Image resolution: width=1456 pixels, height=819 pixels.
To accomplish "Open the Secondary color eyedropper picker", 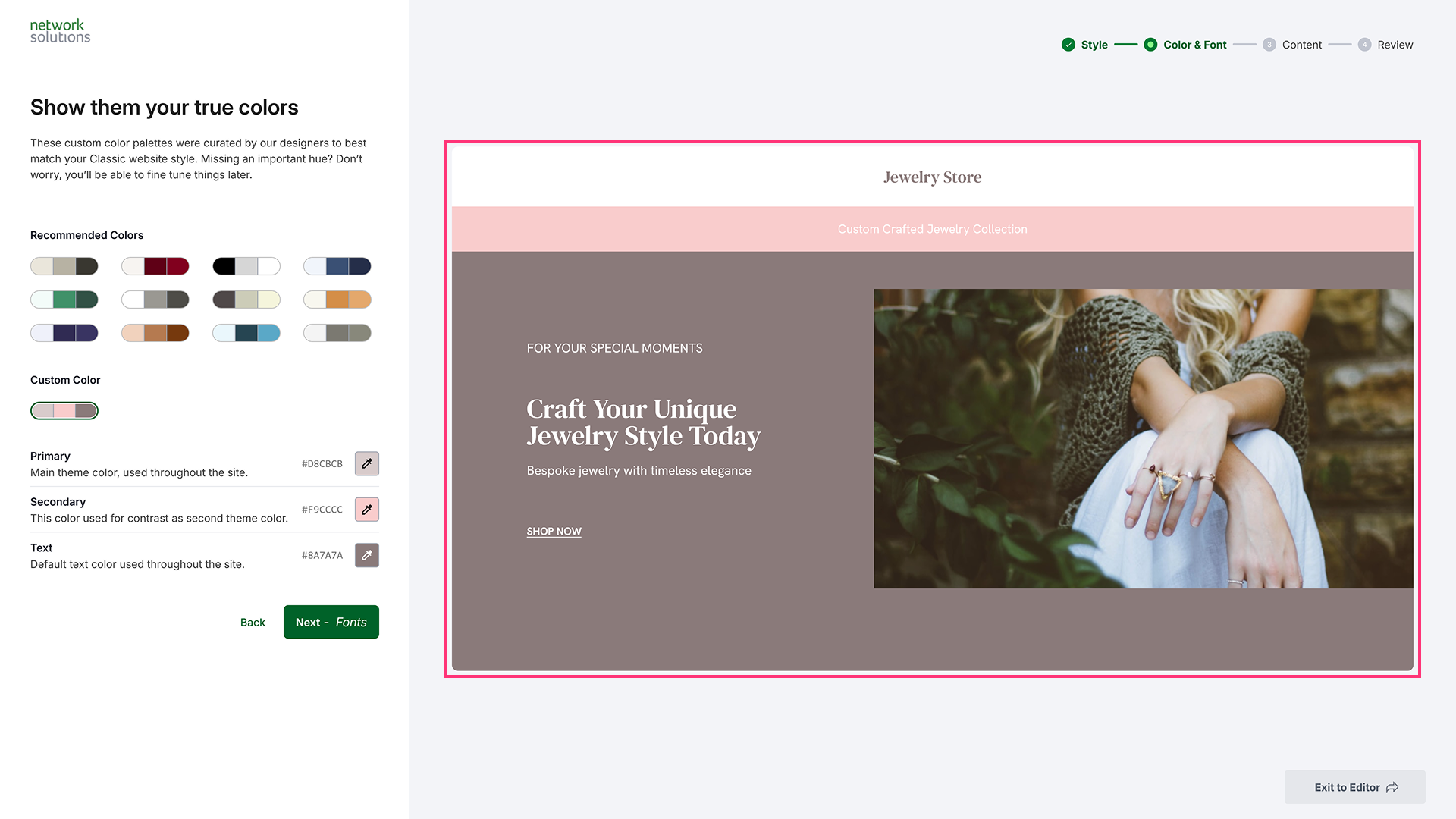I will [367, 510].
